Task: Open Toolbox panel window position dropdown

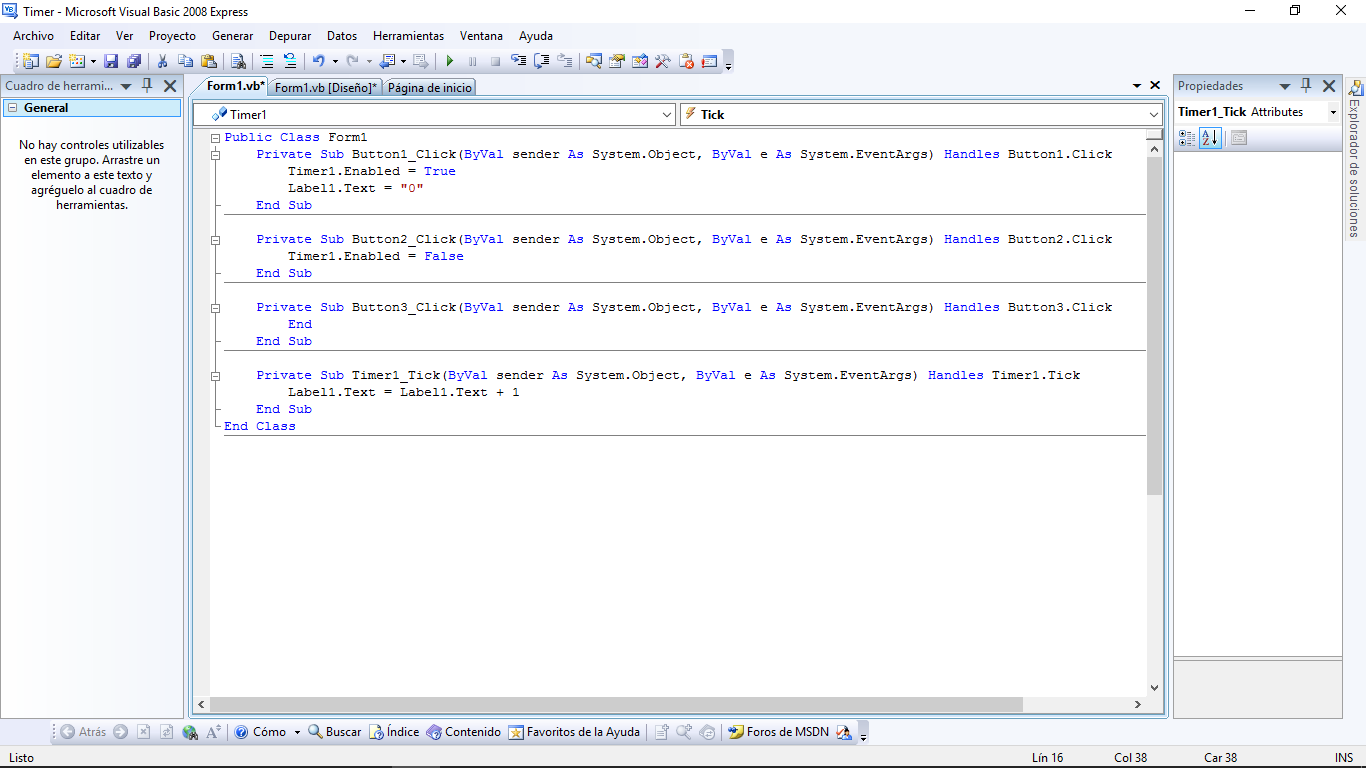Action: coord(126,86)
